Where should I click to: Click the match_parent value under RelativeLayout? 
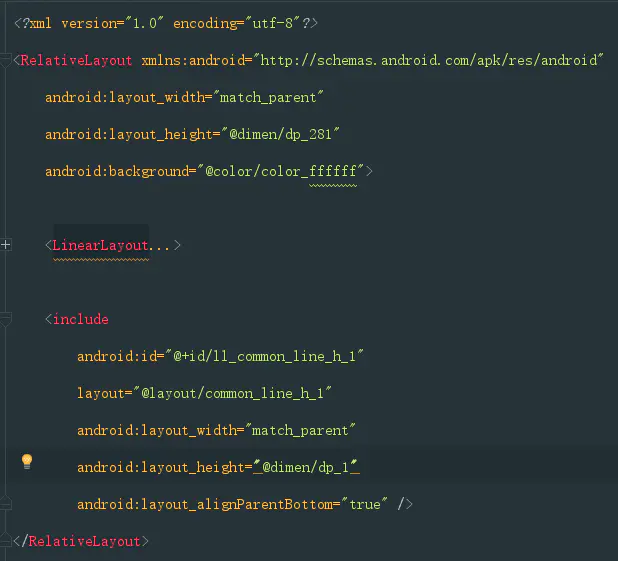click(x=268, y=97)
